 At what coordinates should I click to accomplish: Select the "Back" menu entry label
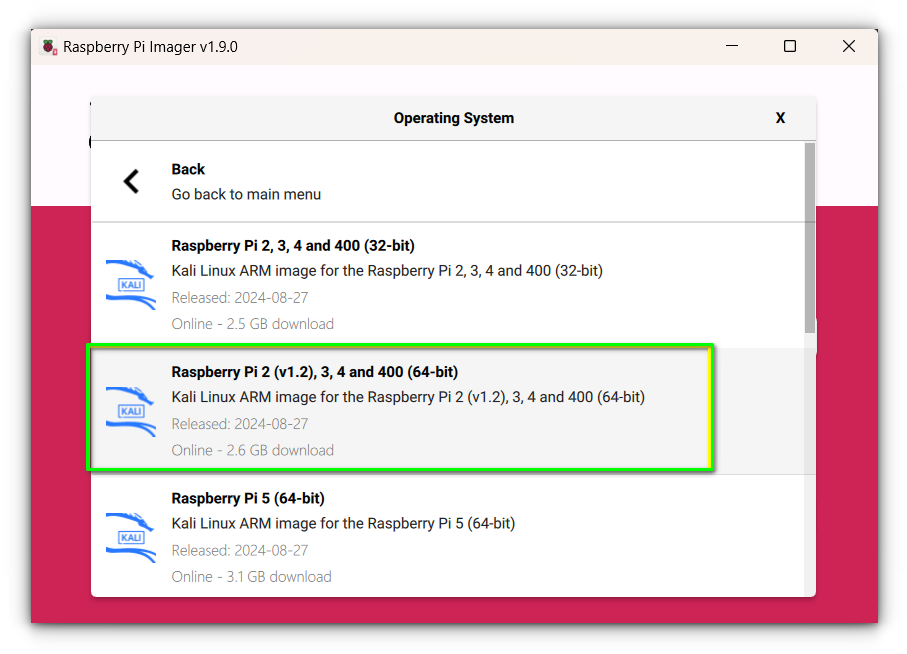pyautogui.click(x=188, y=169)
